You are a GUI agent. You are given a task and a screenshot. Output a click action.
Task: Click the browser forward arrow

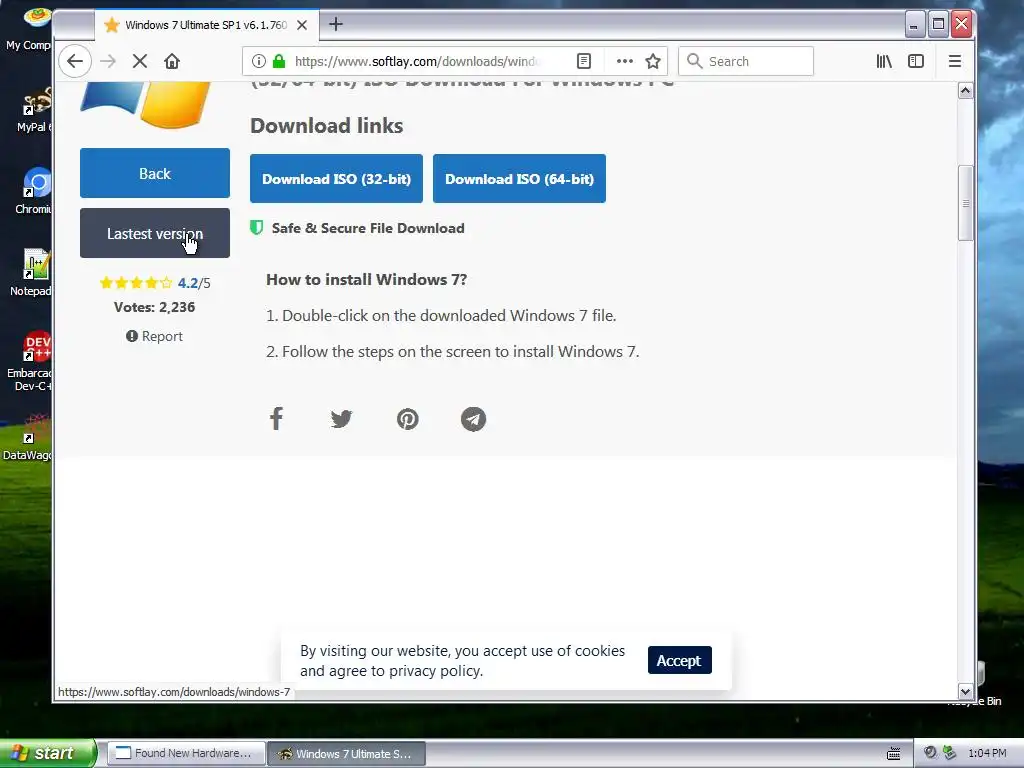108,61
